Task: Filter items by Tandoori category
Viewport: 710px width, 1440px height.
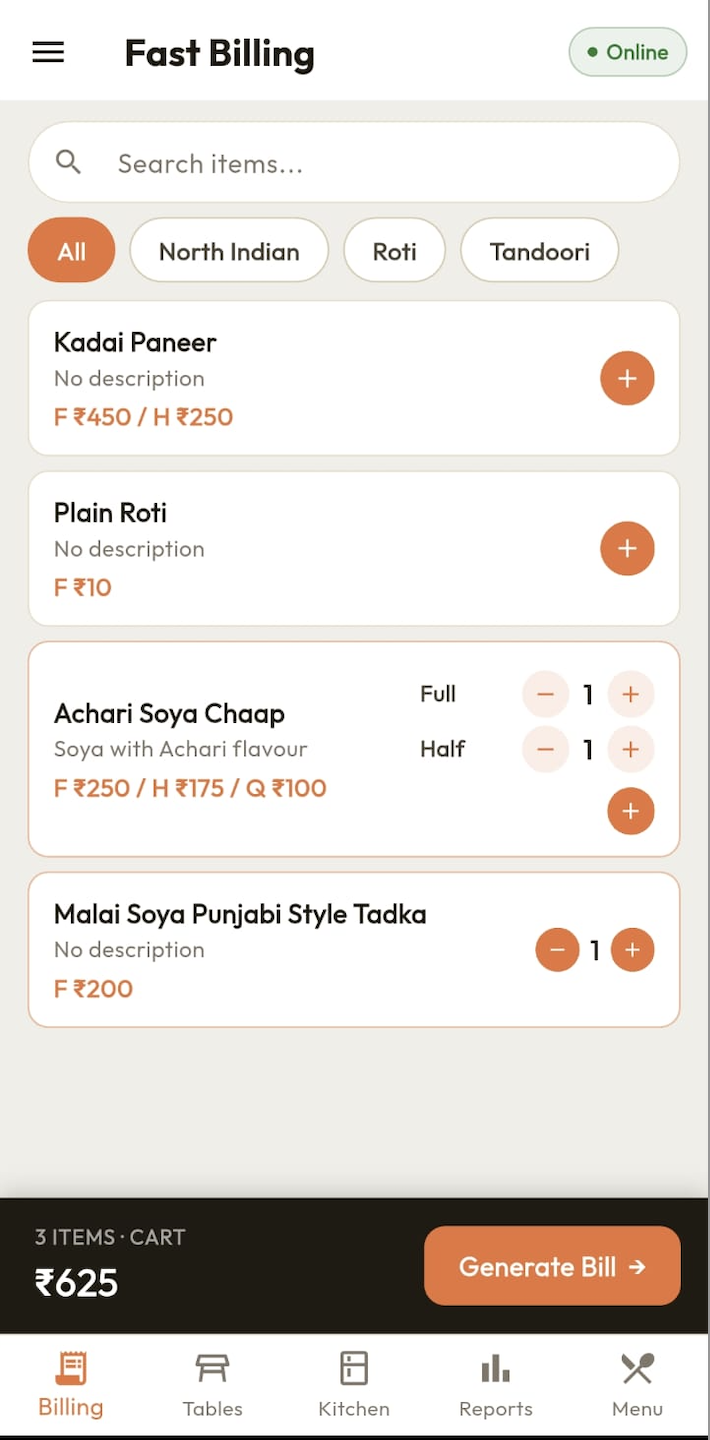Action: coord(539,251)
